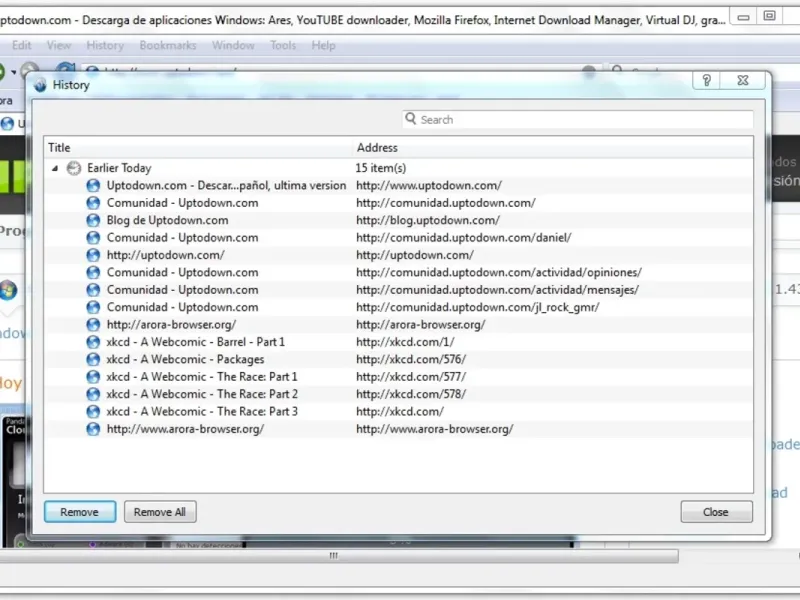Select history entry 'Uptodown.com - Descar...pañol, ultima version'
This screenshot has width=800, height=600.
coord(226,185)
